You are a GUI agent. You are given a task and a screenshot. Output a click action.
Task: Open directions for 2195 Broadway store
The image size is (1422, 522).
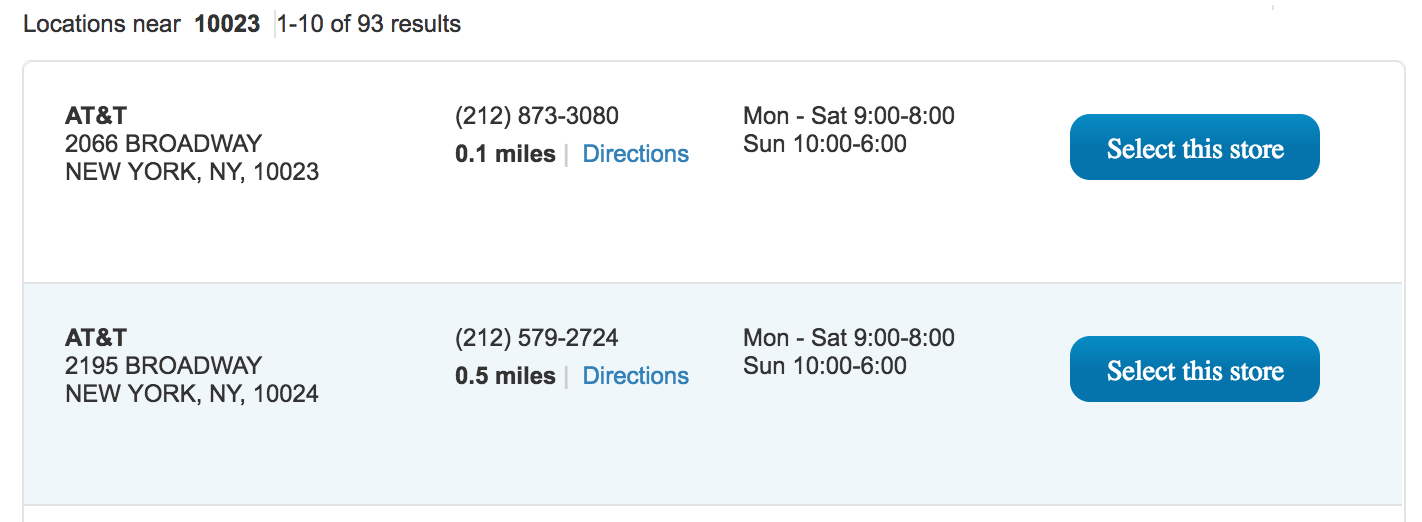tap(635, 376)
